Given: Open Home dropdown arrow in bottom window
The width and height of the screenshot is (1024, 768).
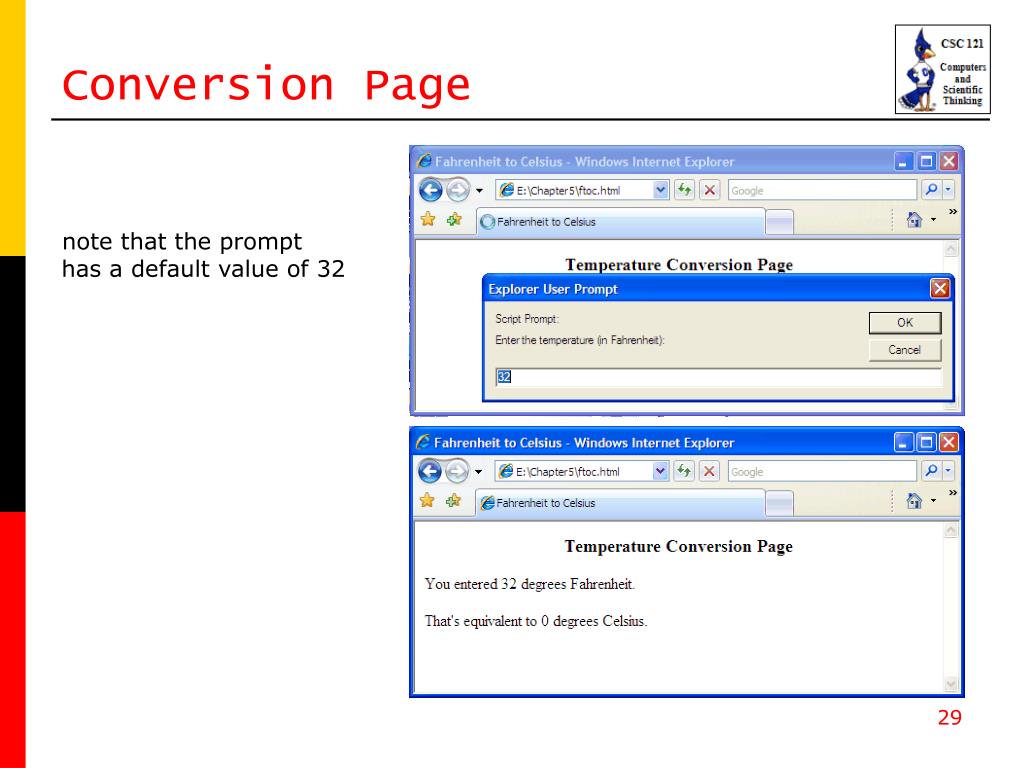Looking at the screenshot, I should [933, 500].
